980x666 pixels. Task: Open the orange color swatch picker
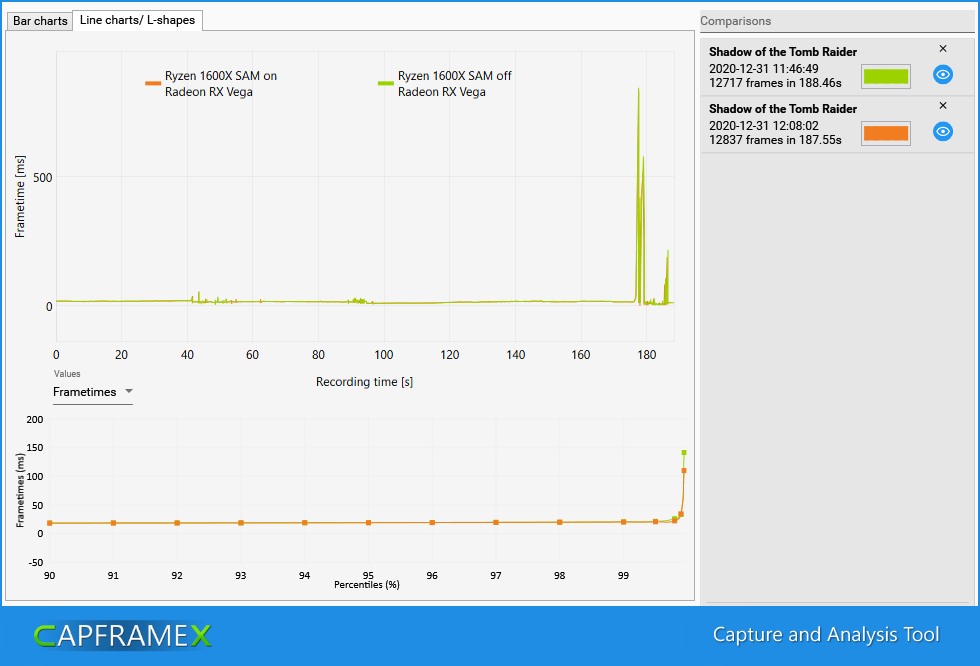[x=886, y=133]
